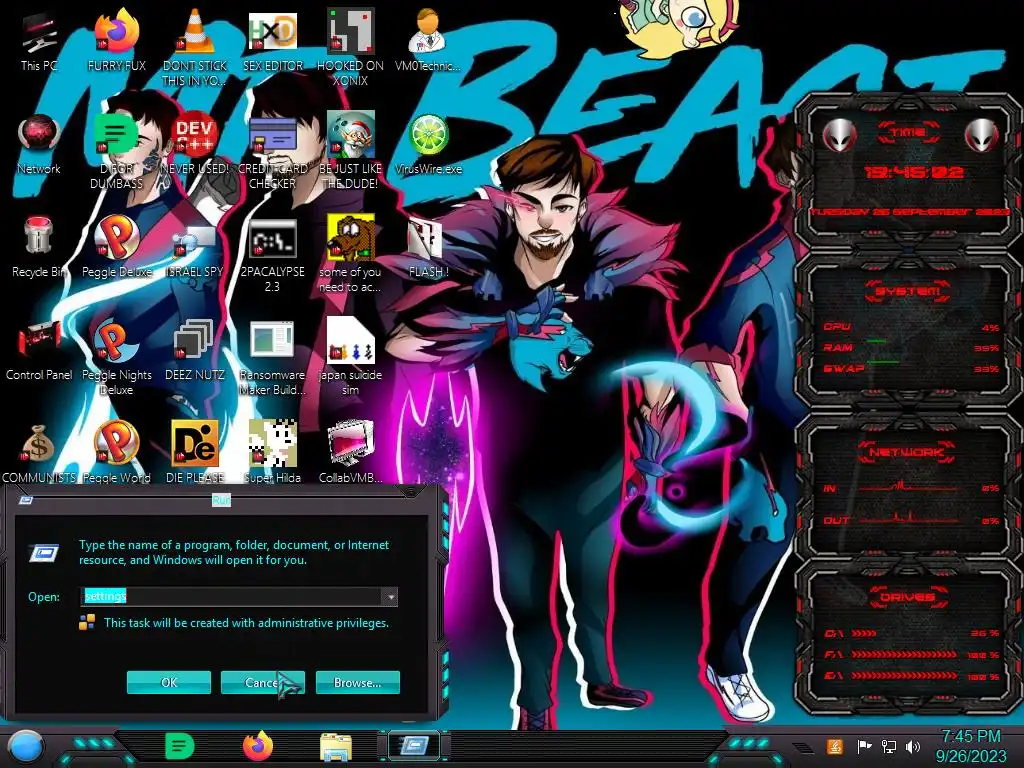This screenshot has height=768, width=1024.
Task: Open the Recycle Bin
Action: click(39, 247)
